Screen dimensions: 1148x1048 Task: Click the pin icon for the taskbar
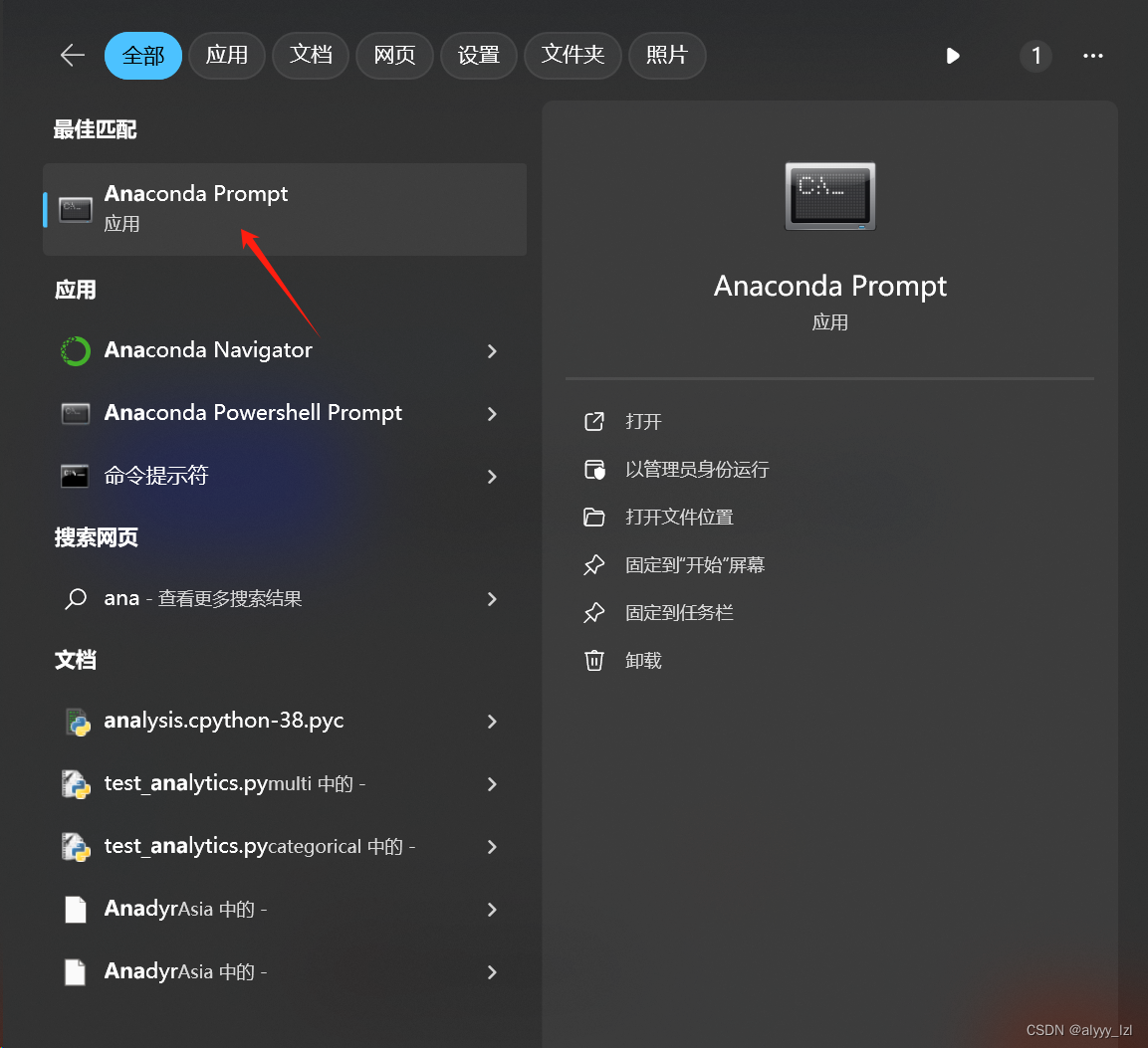[593, 612]
